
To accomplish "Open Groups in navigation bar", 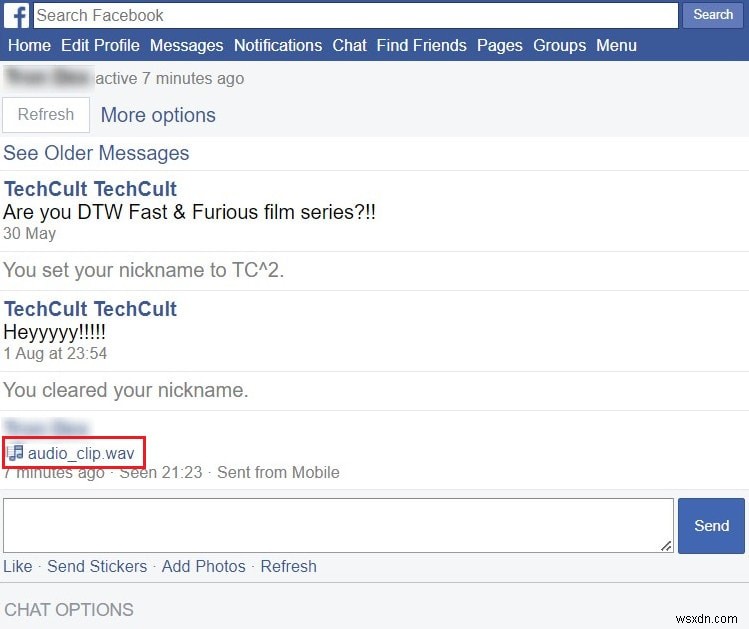I will (x=559, y=45).
